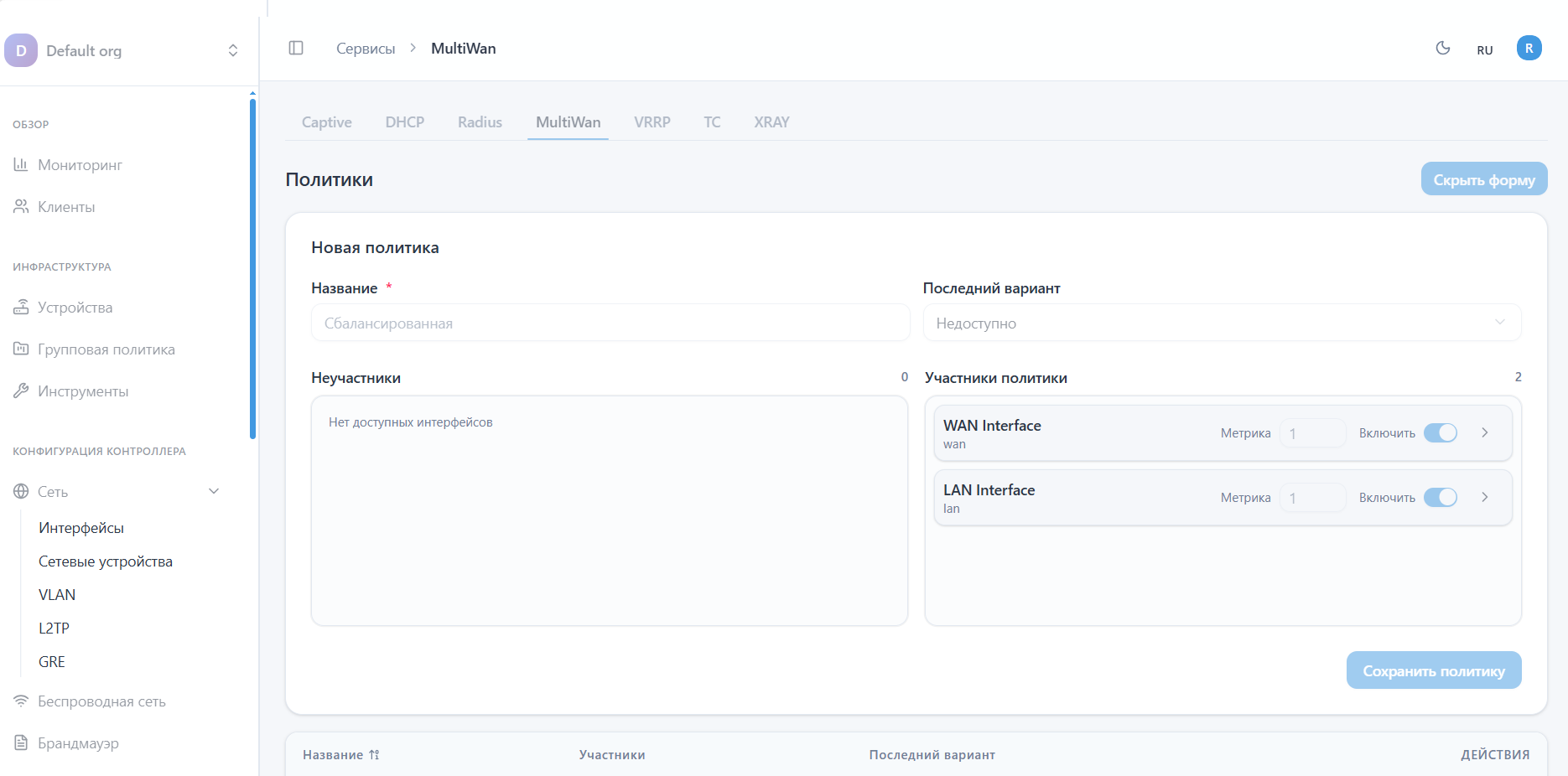Click the Скрыть форму button

point(1483,179)
